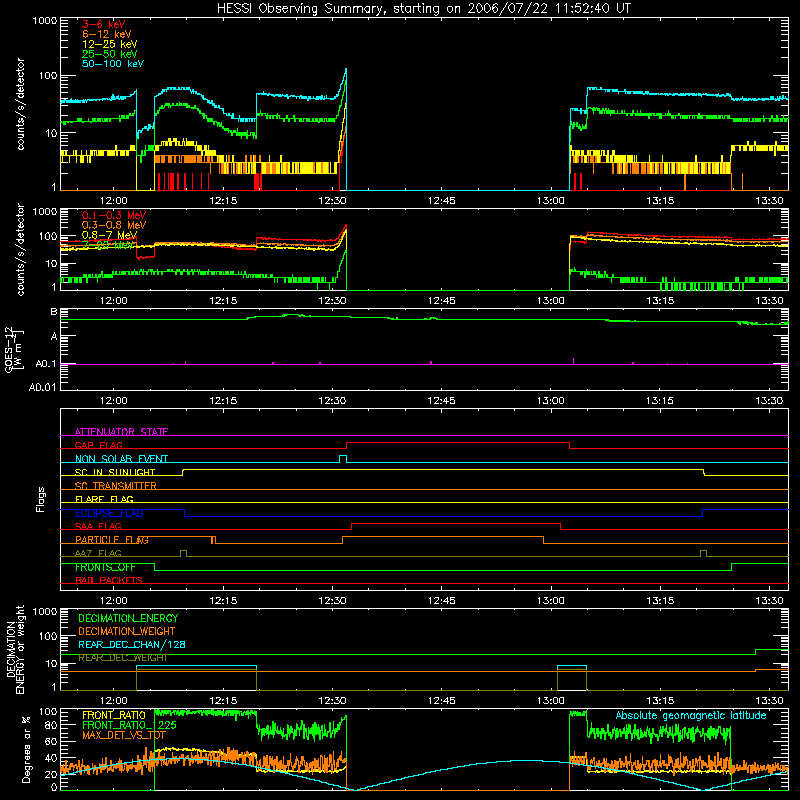This screenshot has width=800, height=800.
Task: Click the NON_SOLAR_EVENT flag label
Action: (x=121, y=459)
